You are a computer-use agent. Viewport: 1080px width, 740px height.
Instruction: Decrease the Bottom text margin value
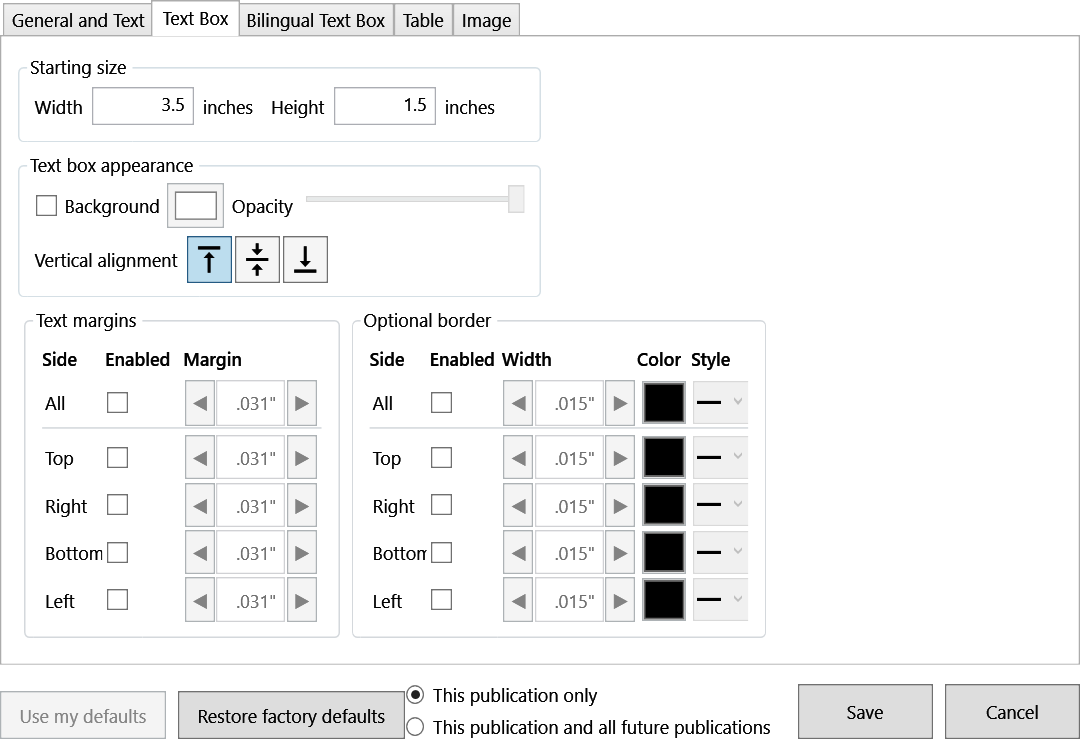tap(200, 553)
